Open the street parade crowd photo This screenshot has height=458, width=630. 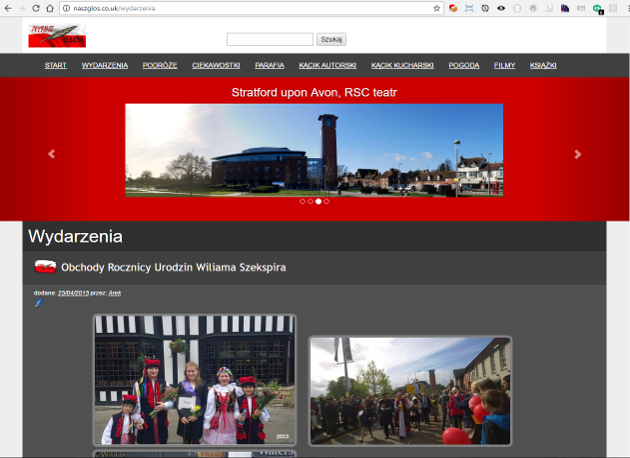(x=410, y=391)
